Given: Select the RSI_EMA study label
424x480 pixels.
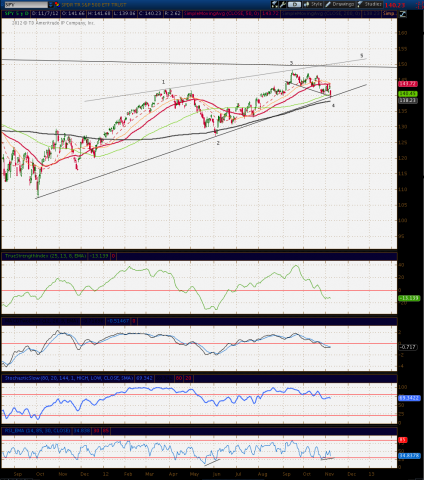Looking at the screenshot, I should (x=37, y=430).
